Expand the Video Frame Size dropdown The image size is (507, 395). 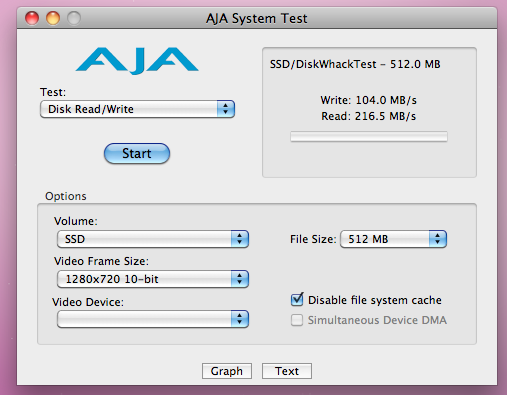click(153, 279)
